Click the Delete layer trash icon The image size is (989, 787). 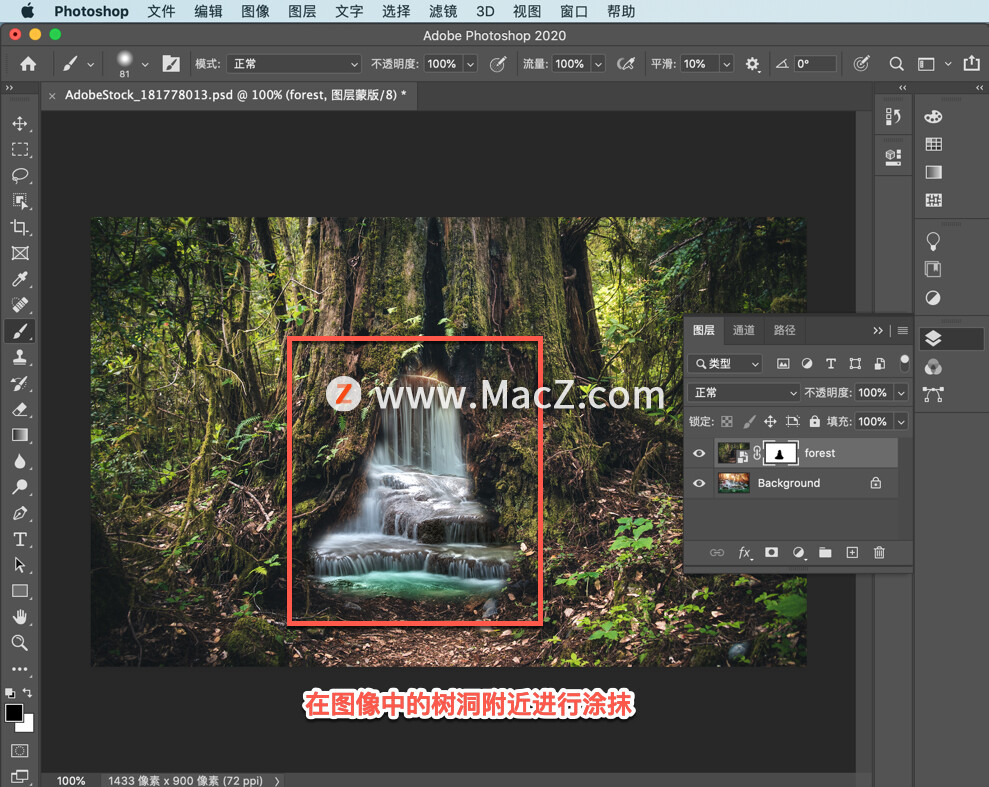879,552
